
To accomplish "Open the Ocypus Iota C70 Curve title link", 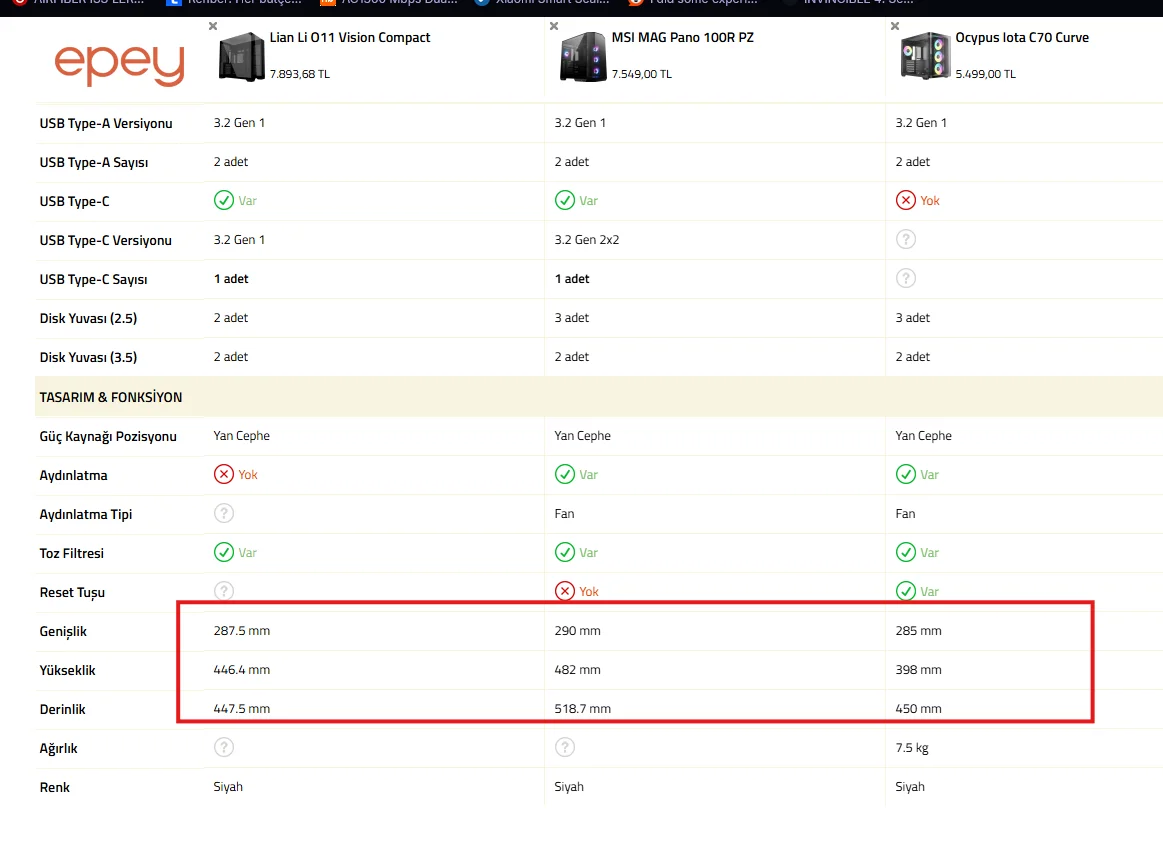I will click(x=1022, y=38).
